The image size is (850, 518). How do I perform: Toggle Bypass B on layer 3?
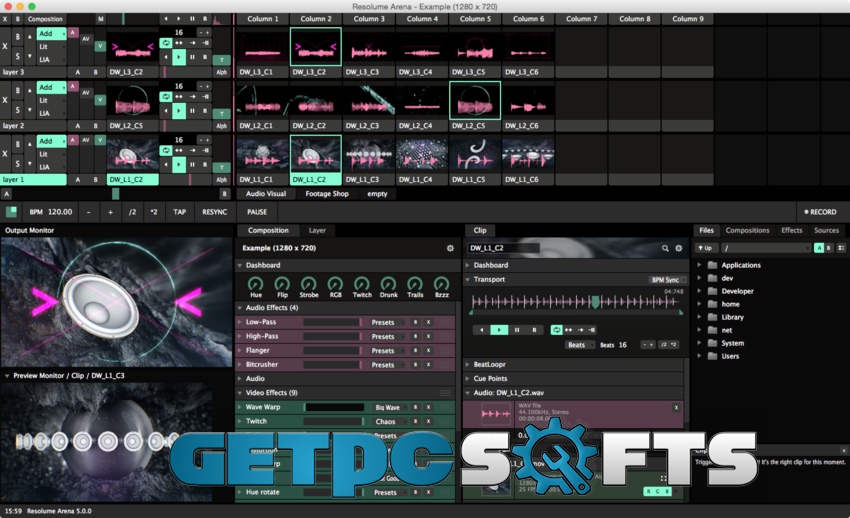pyautogui.click(x=17, y=37)
